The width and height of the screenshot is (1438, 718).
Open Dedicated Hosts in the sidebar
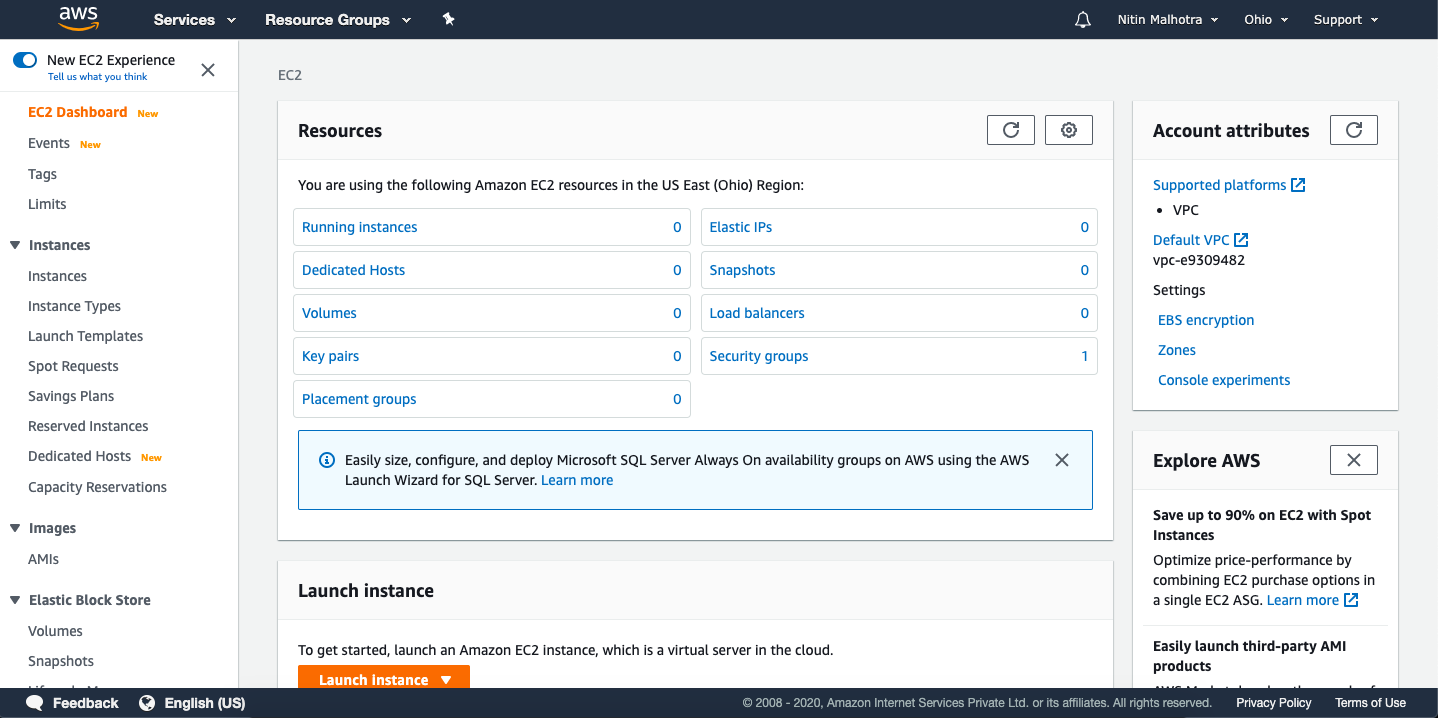coord(79,456)
